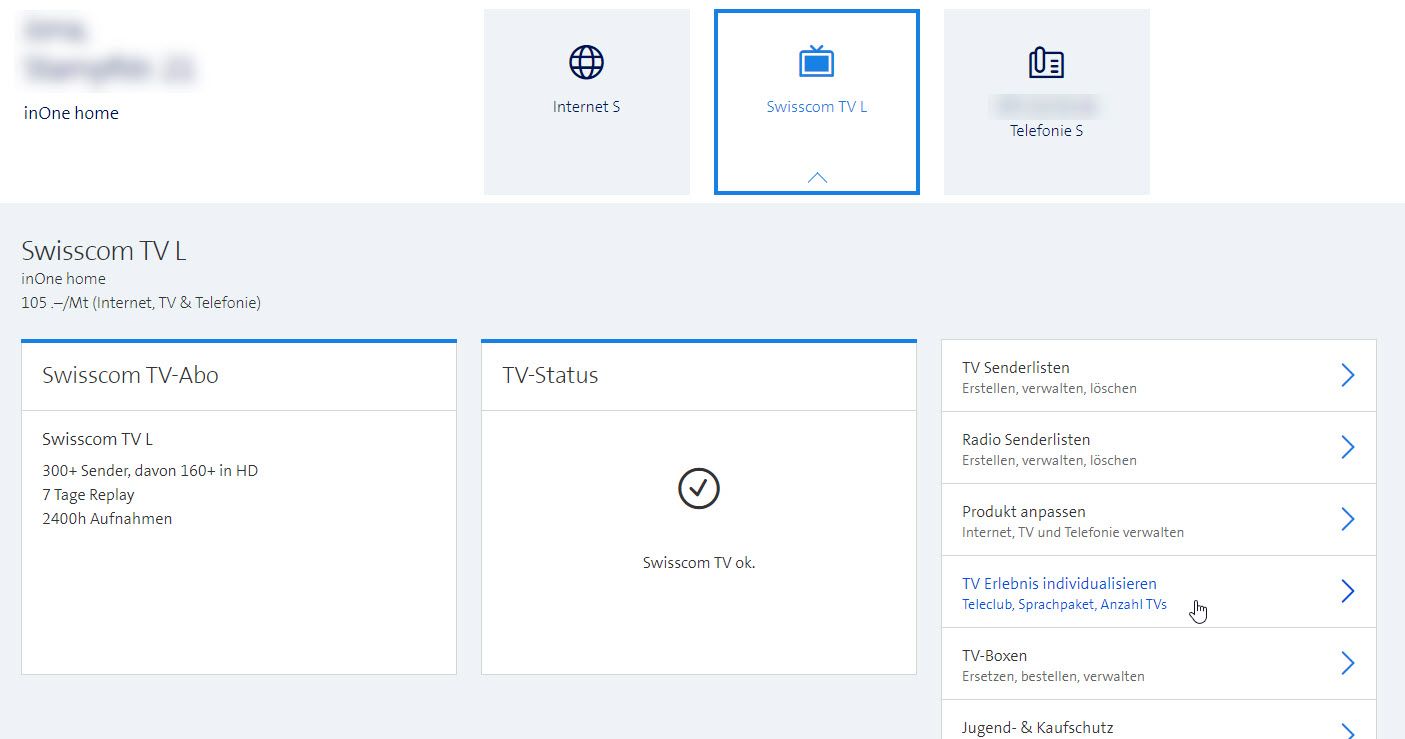Click the '2400h Aufnahmen' text
The width and height of the screenshot is (1405, 739).
click(x=107, y=518)
